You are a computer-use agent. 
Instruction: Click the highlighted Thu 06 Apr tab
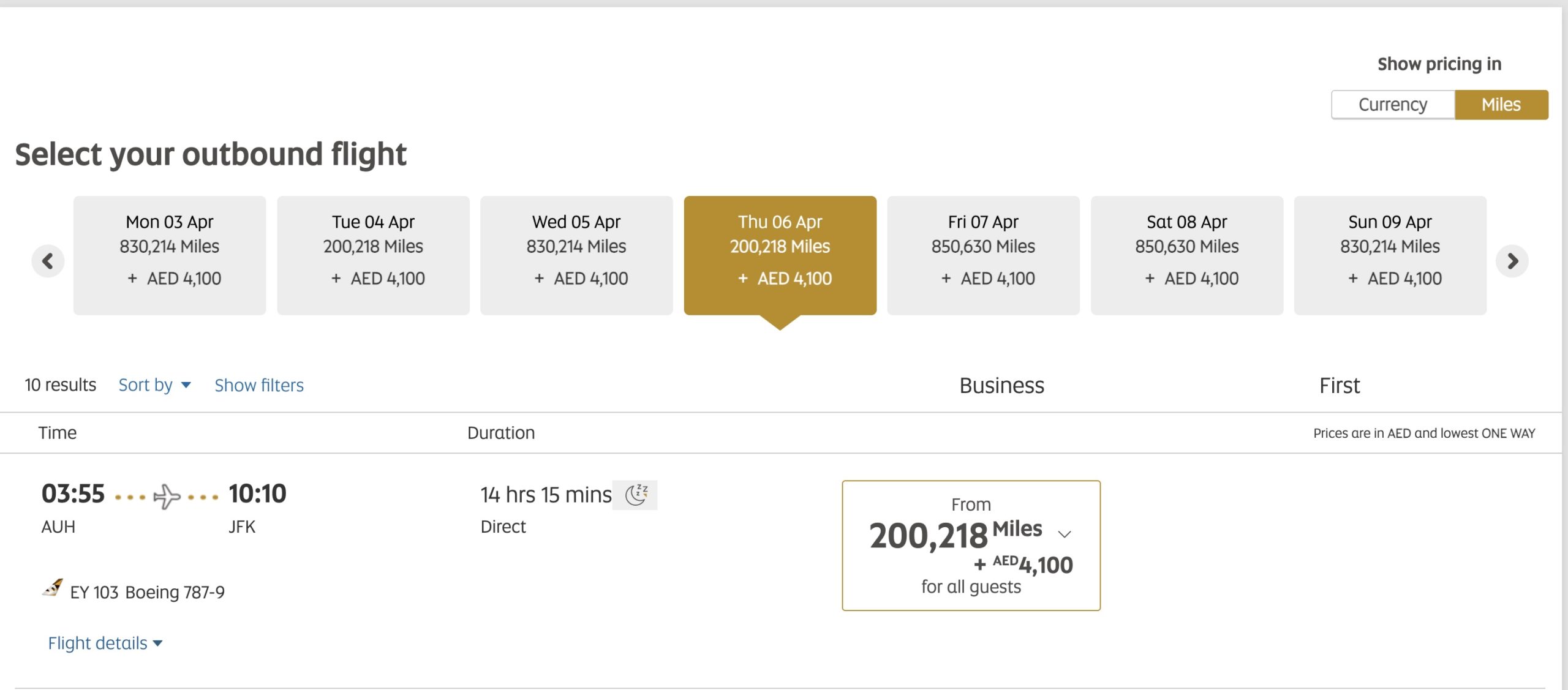(780, 255)
